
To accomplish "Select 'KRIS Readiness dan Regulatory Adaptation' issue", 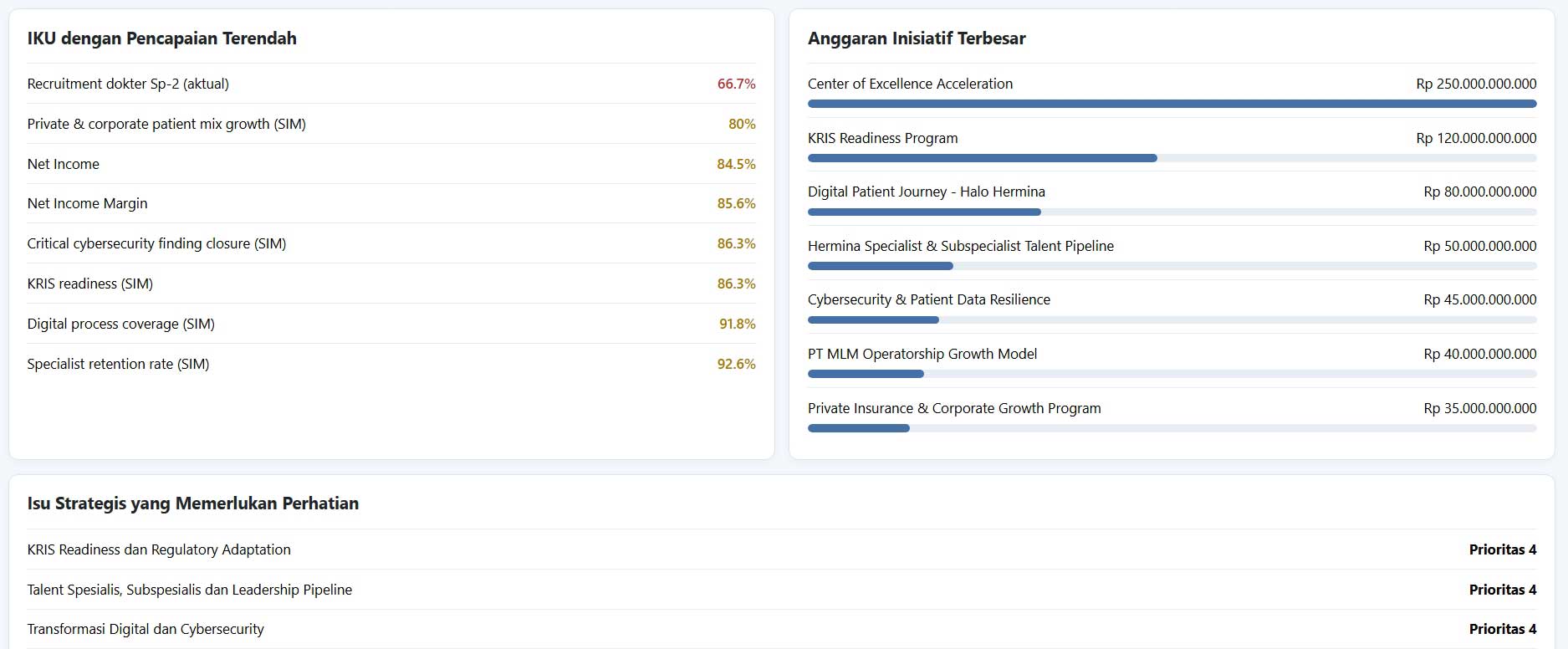I will [159, 549].
